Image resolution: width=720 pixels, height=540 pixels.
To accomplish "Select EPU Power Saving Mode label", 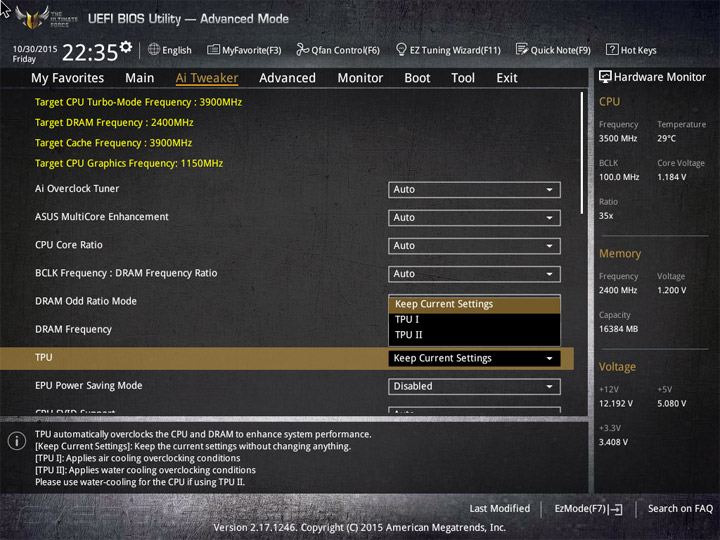I will click(89, 385).
